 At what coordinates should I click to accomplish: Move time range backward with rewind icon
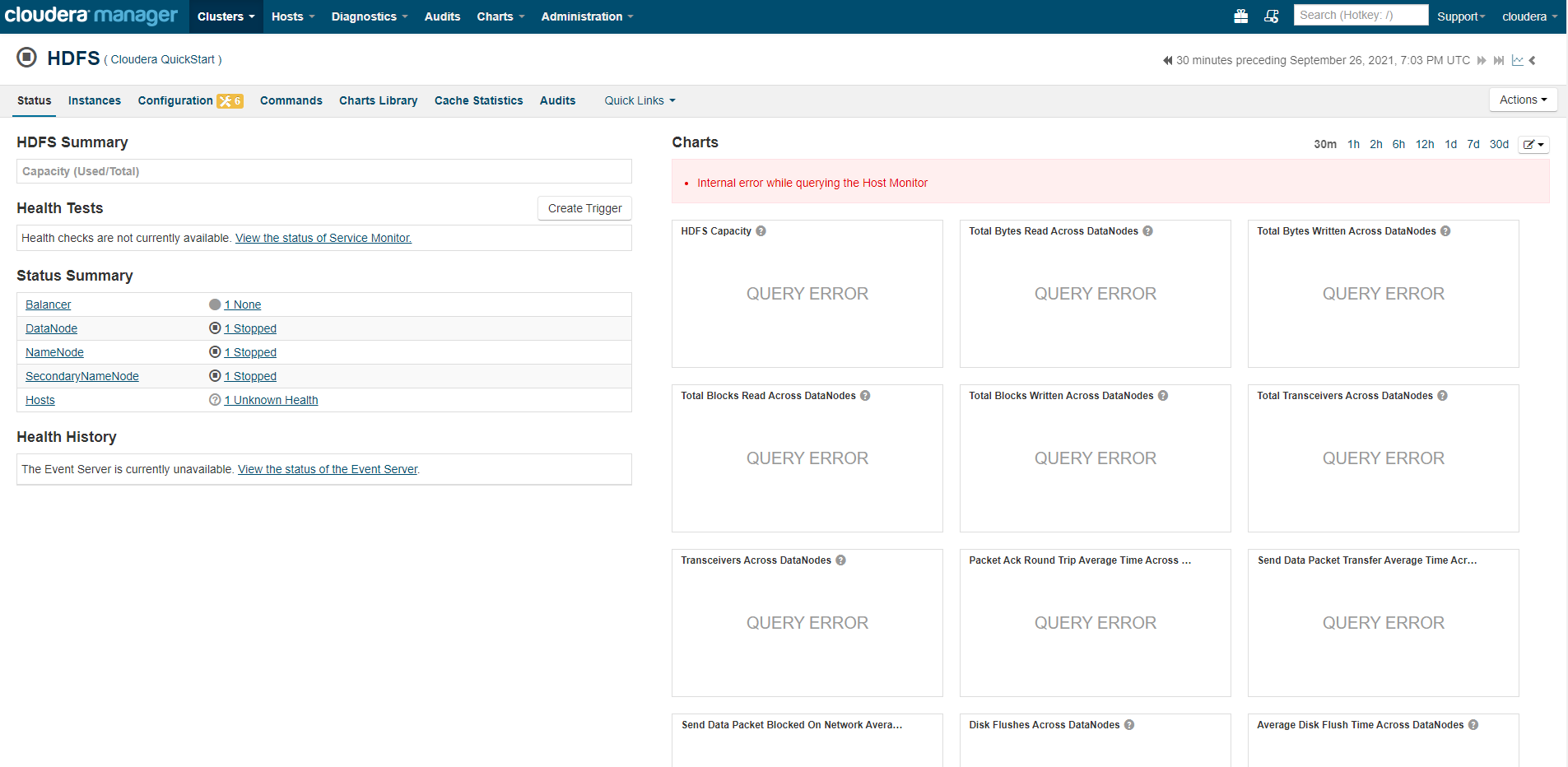tap(1167, 60)
